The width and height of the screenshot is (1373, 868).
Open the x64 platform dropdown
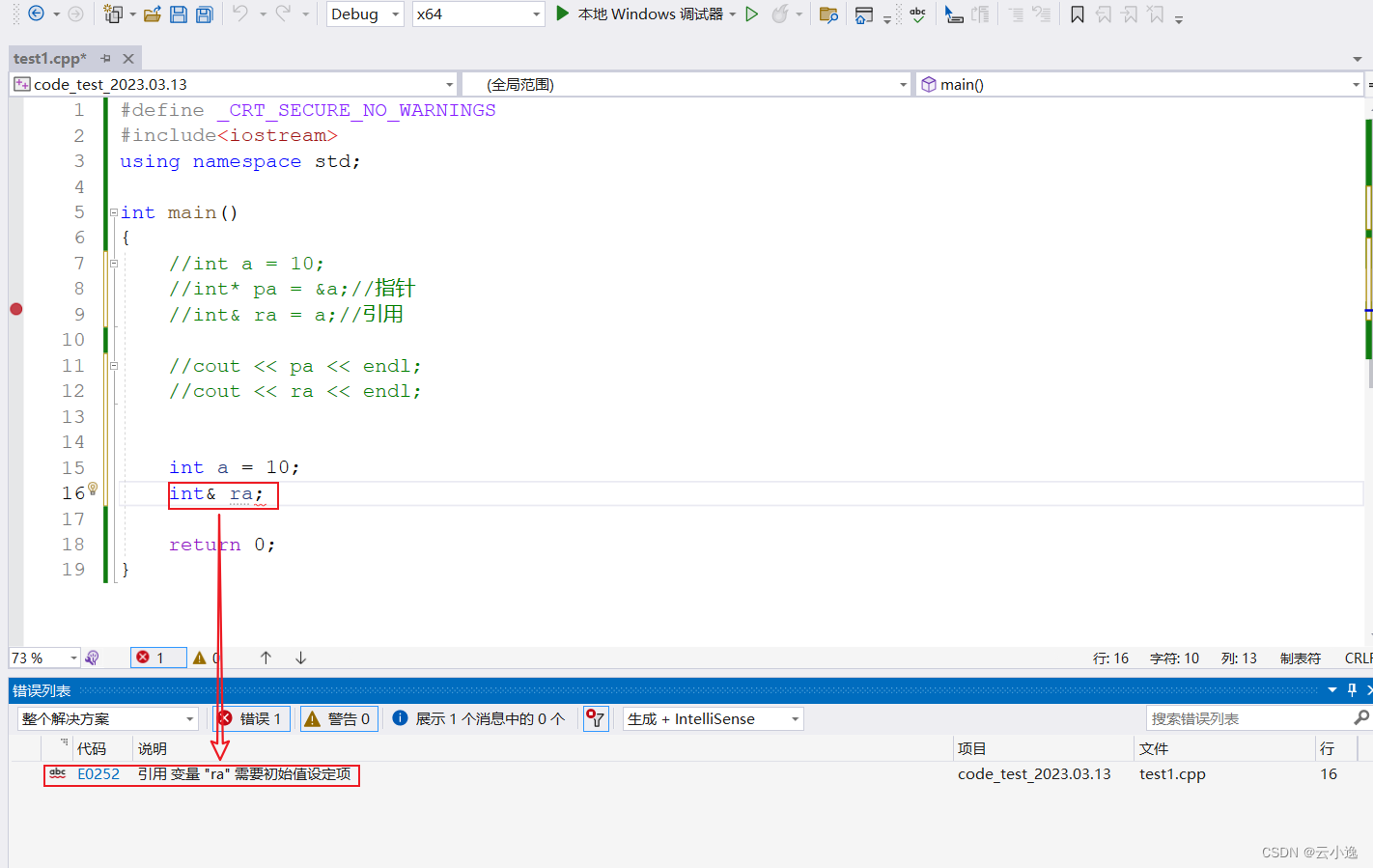[478, 14]
